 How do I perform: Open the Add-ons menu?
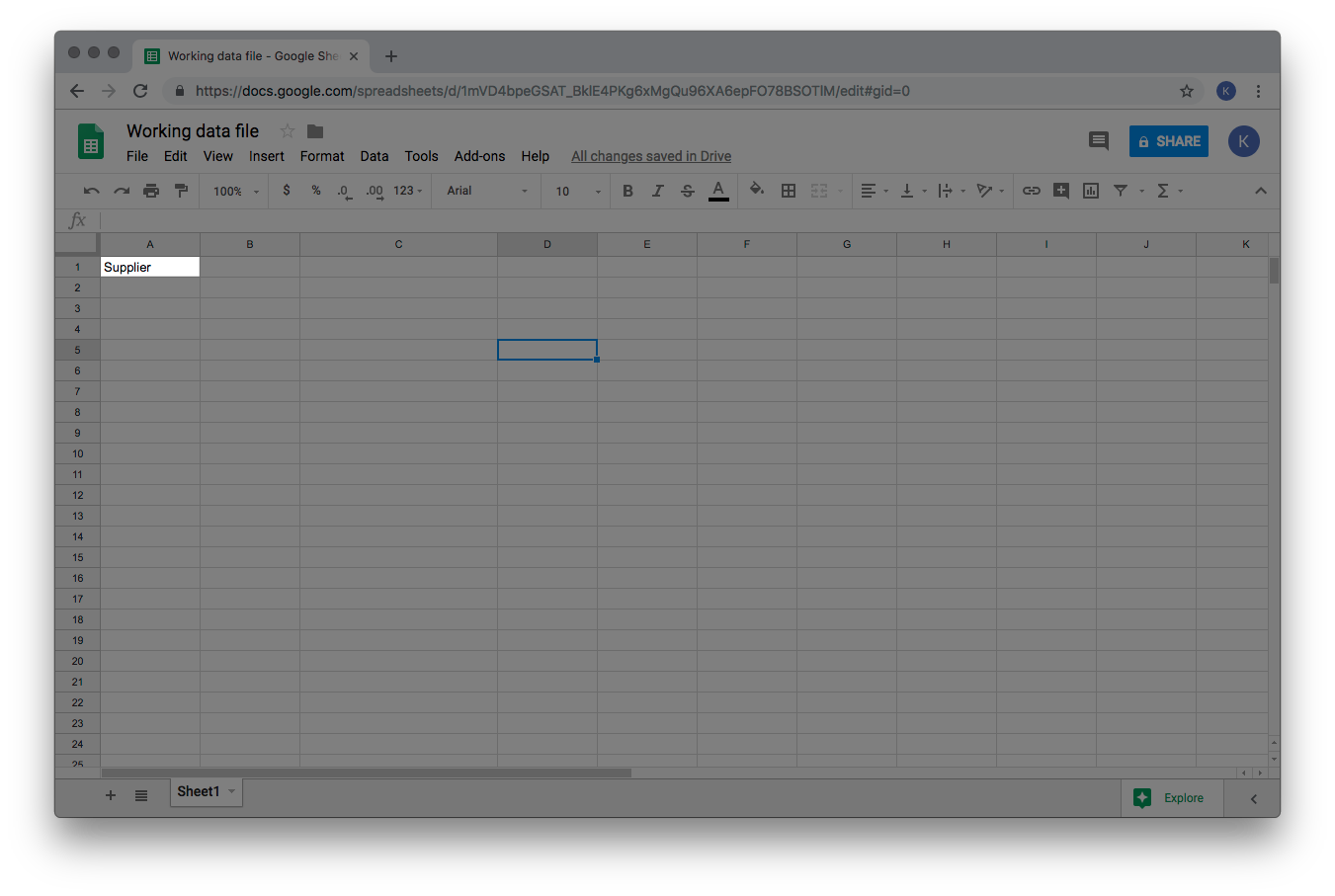479,156
